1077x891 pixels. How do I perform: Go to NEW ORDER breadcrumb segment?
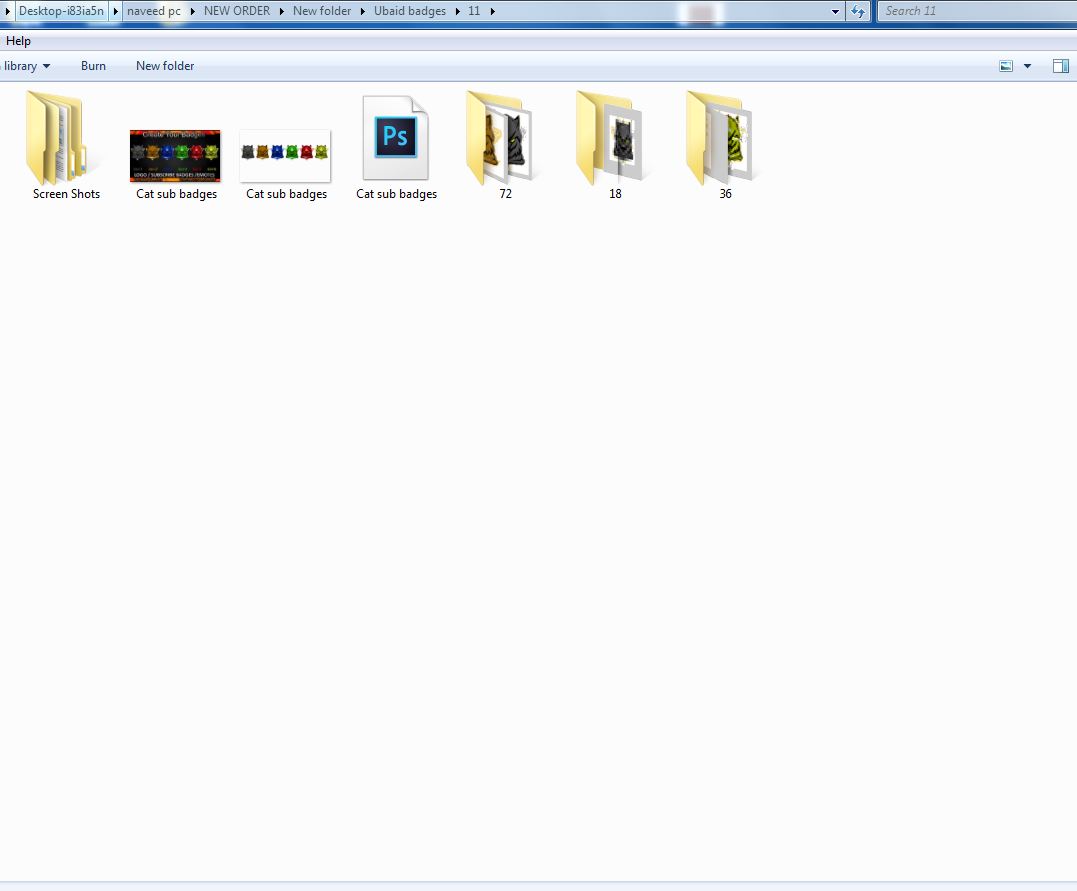tap(237, 11)
